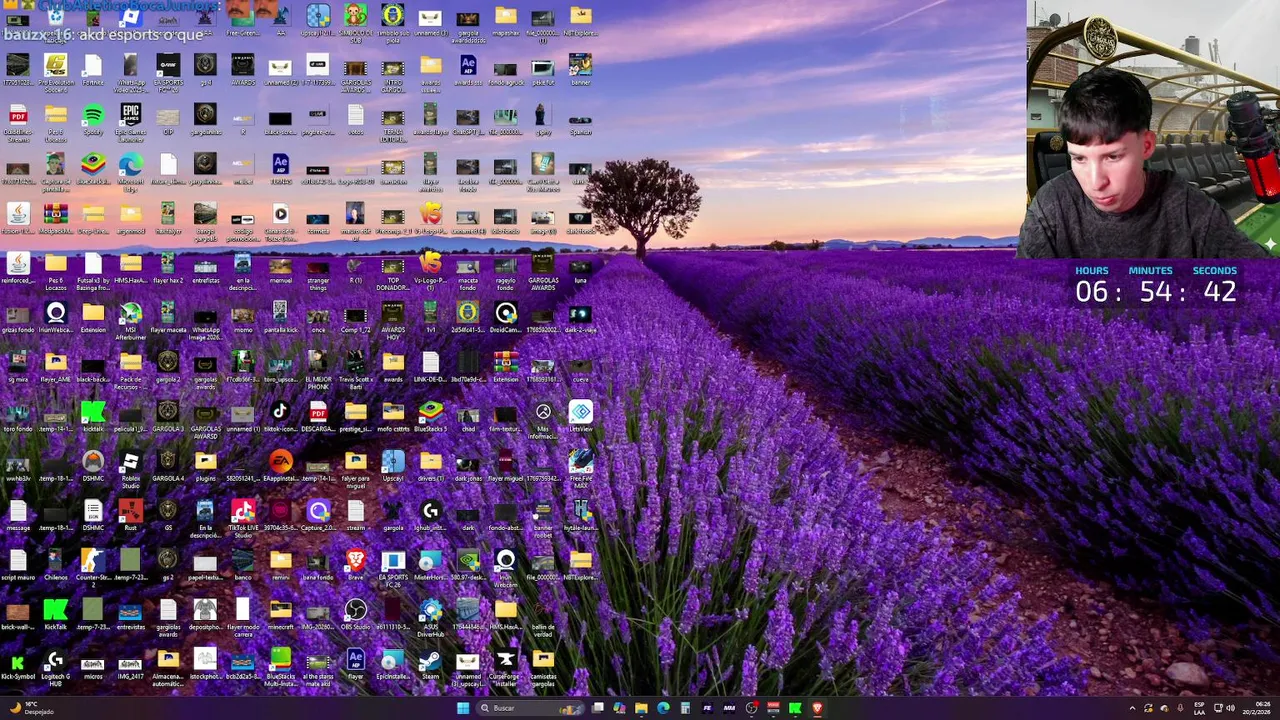Select the BlueStacks 5 desktop icon
This screenshot has width=1280, height=720.
tap(430, 417)
